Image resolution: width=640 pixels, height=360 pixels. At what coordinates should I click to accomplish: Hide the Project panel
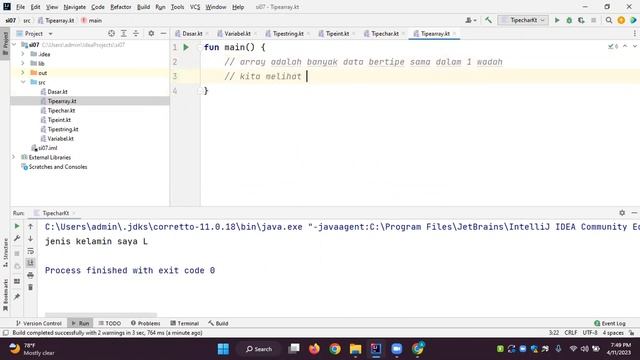[x=163, y=33]
